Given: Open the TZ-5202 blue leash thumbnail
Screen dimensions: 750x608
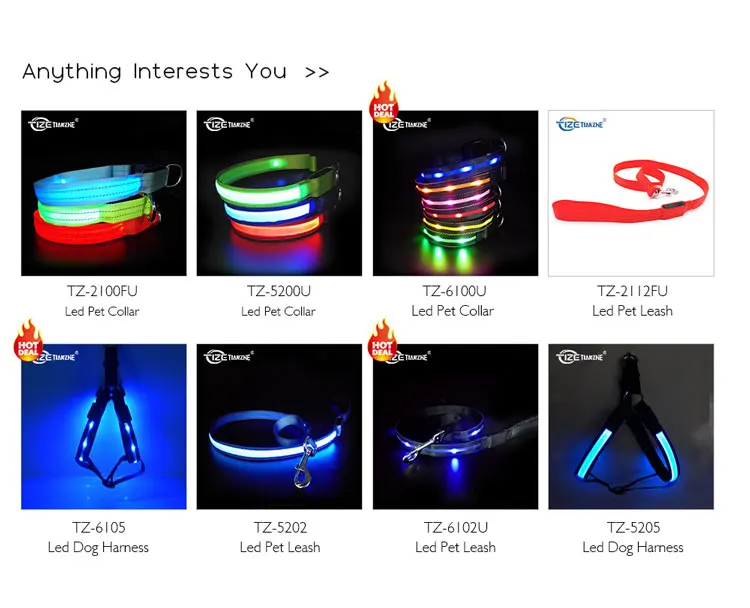Looking at the screenshot, I should click(x=279, y=427).
